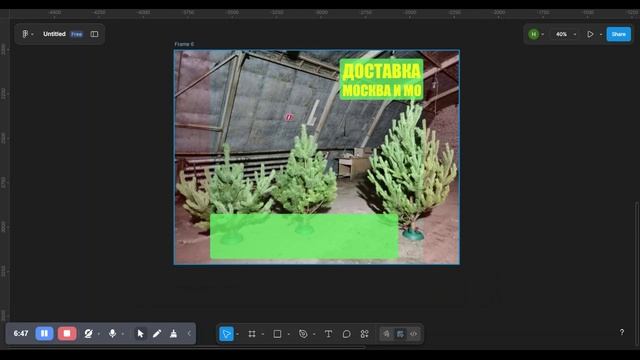Select the recorder pen drawing tool

(157, 333)
